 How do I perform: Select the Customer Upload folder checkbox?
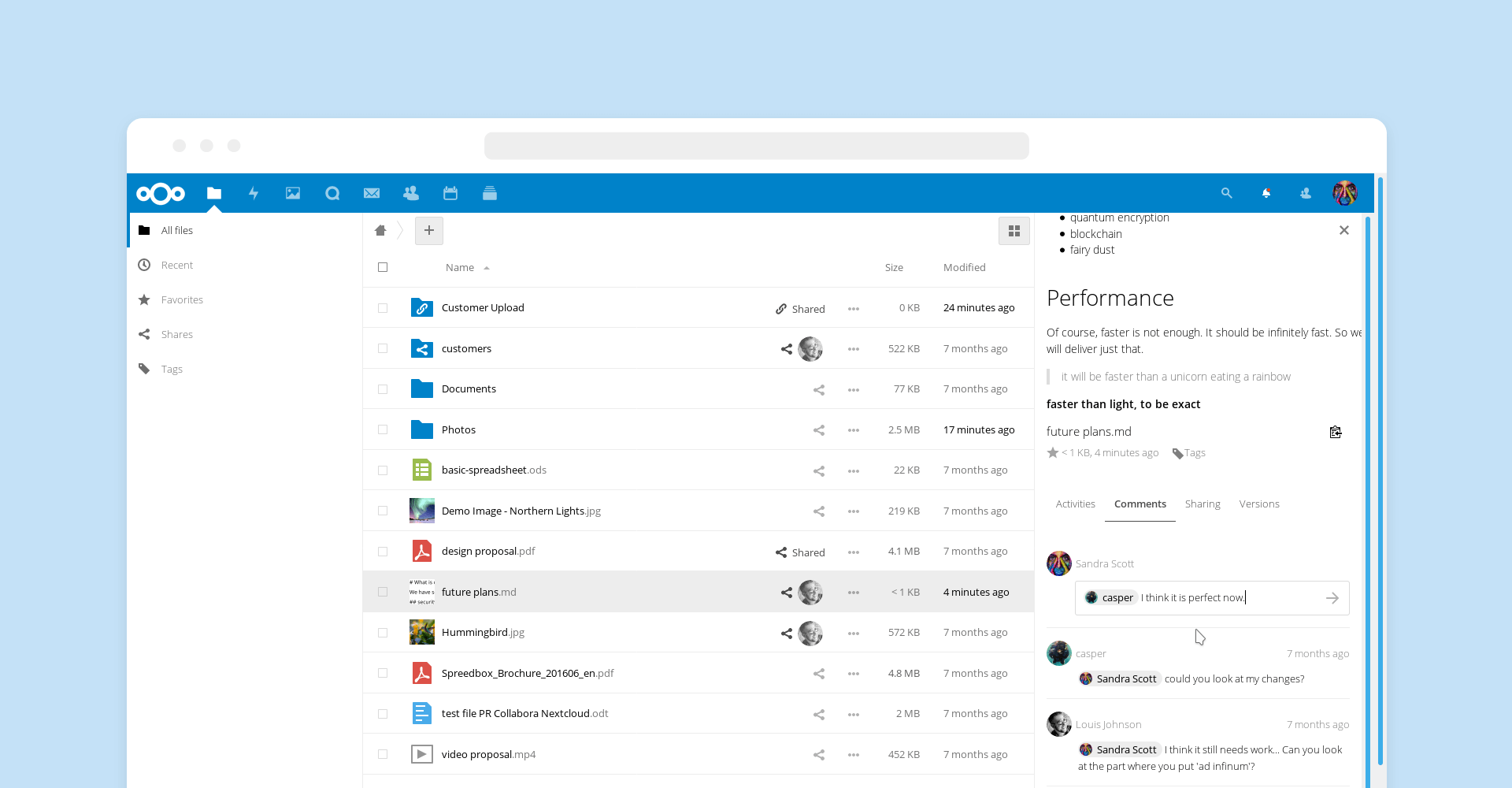coord(383,308)
